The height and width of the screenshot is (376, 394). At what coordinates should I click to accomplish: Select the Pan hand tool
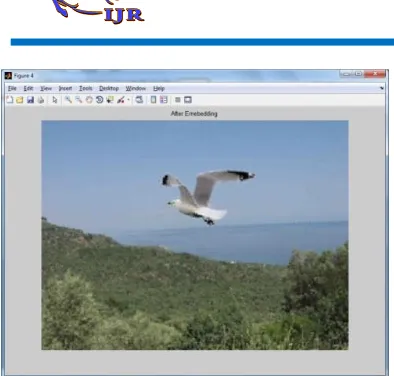point(89,100)
